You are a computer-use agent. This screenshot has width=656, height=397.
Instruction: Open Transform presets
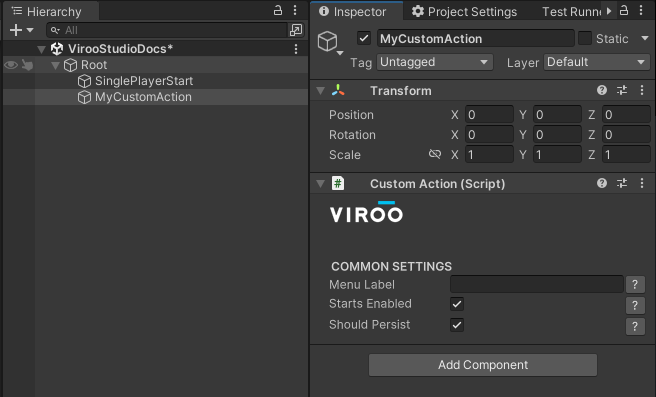point(622,90)
